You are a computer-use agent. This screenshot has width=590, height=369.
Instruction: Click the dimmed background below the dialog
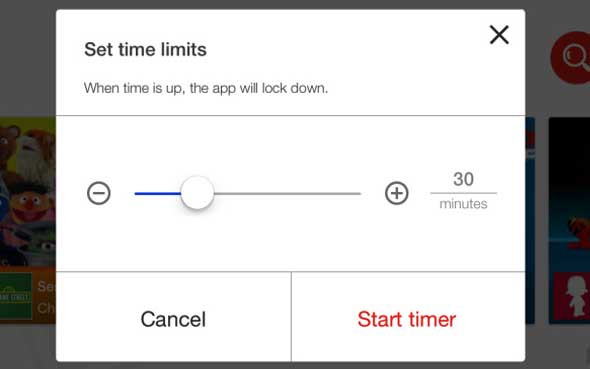(x=295, y=366)
